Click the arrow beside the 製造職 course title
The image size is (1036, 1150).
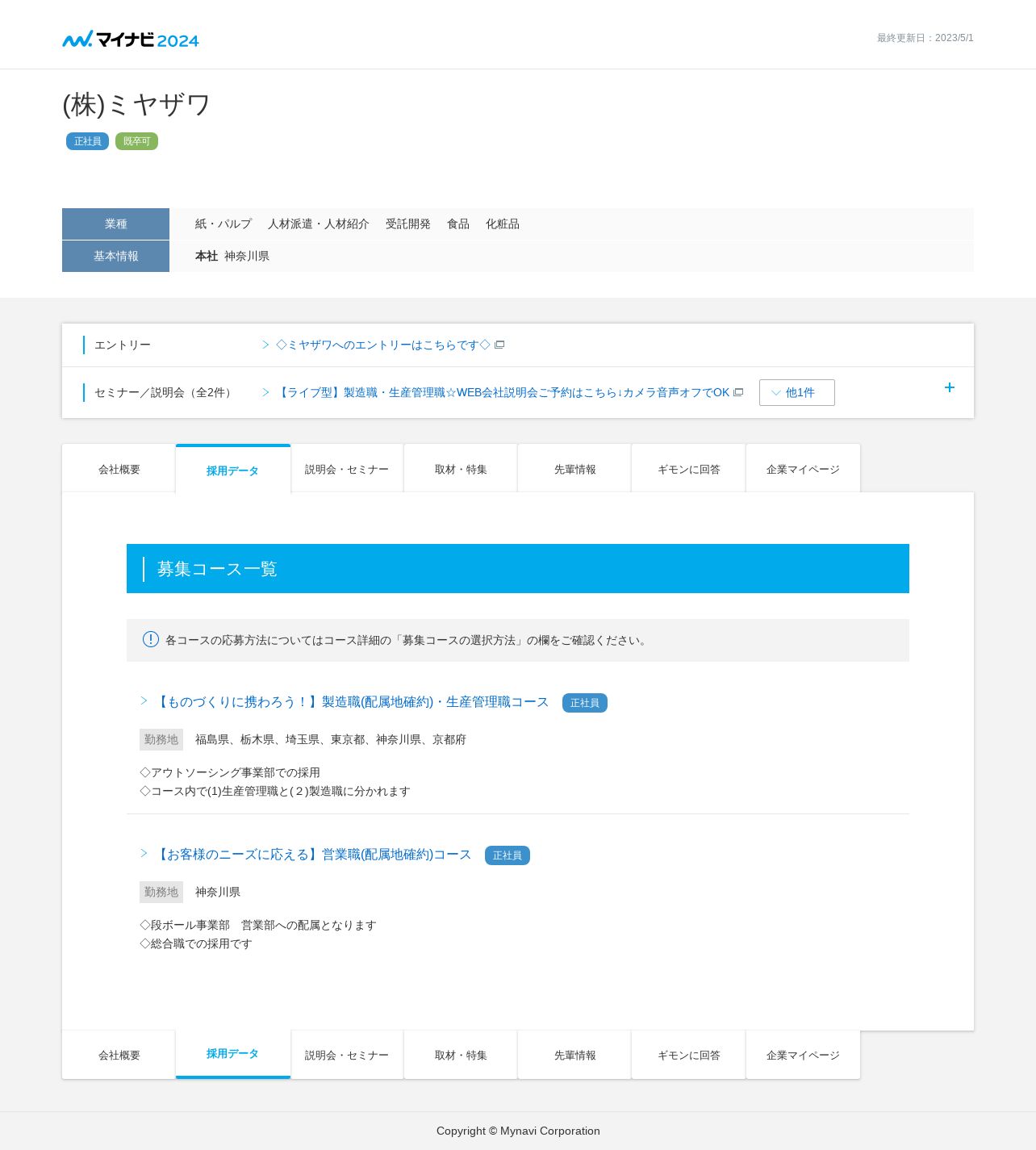click(144, 700)
